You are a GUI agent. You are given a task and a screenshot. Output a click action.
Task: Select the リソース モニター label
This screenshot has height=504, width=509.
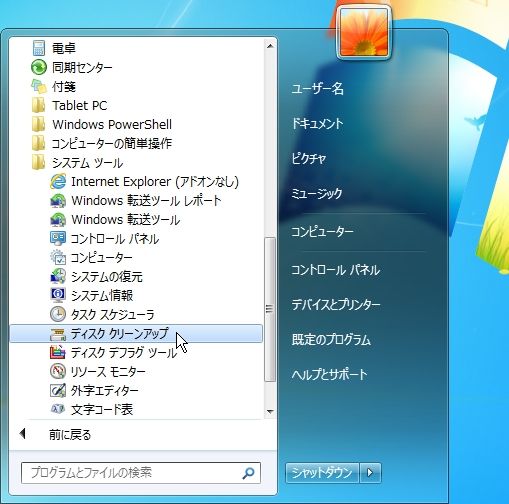click(x=108, y=372)
